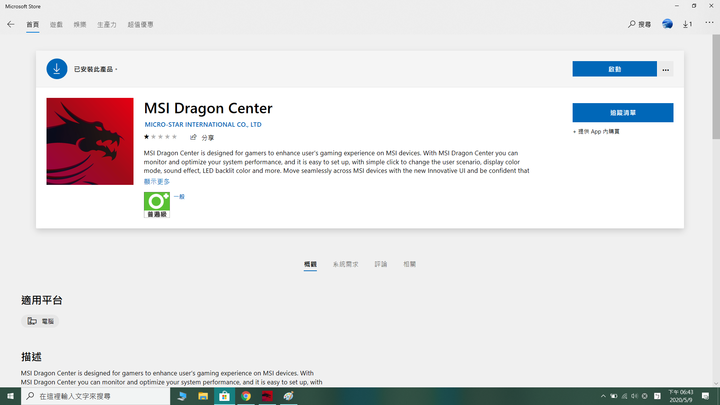Click the battery status tray icon

[x=613, y=396]
